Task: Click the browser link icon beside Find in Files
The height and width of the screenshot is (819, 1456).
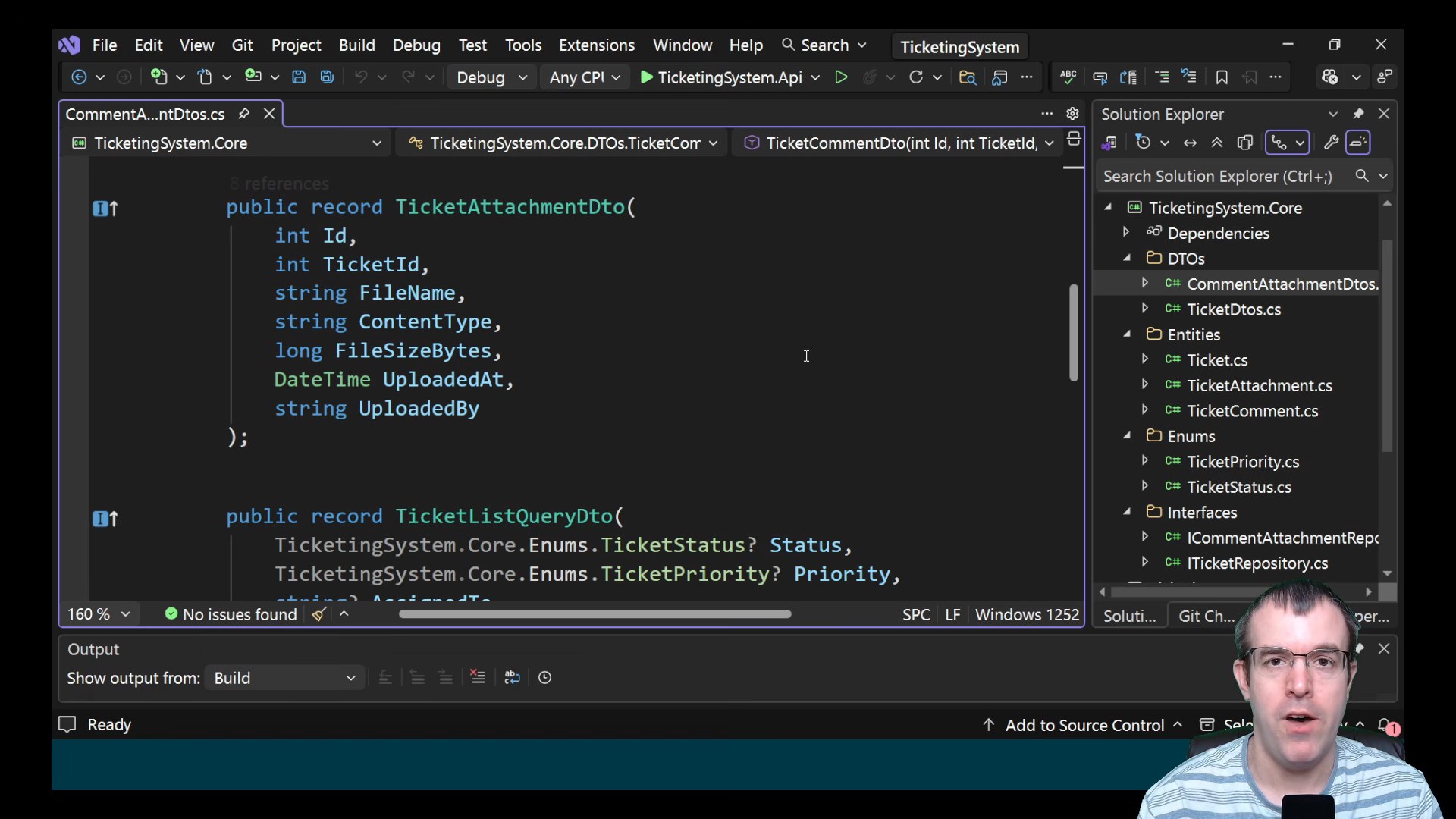Action: pos(999,77)
